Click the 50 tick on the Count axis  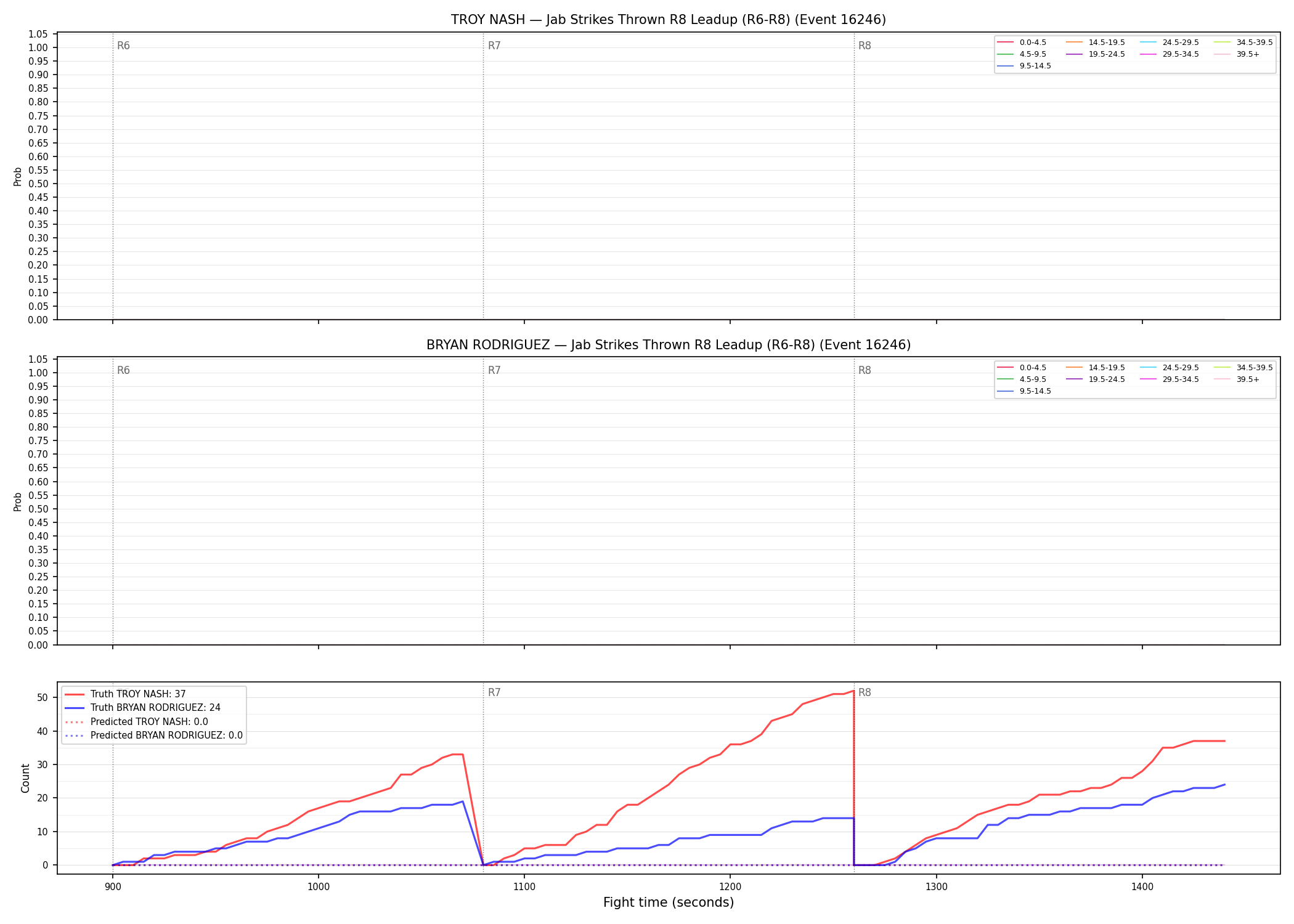pos(43,698)
